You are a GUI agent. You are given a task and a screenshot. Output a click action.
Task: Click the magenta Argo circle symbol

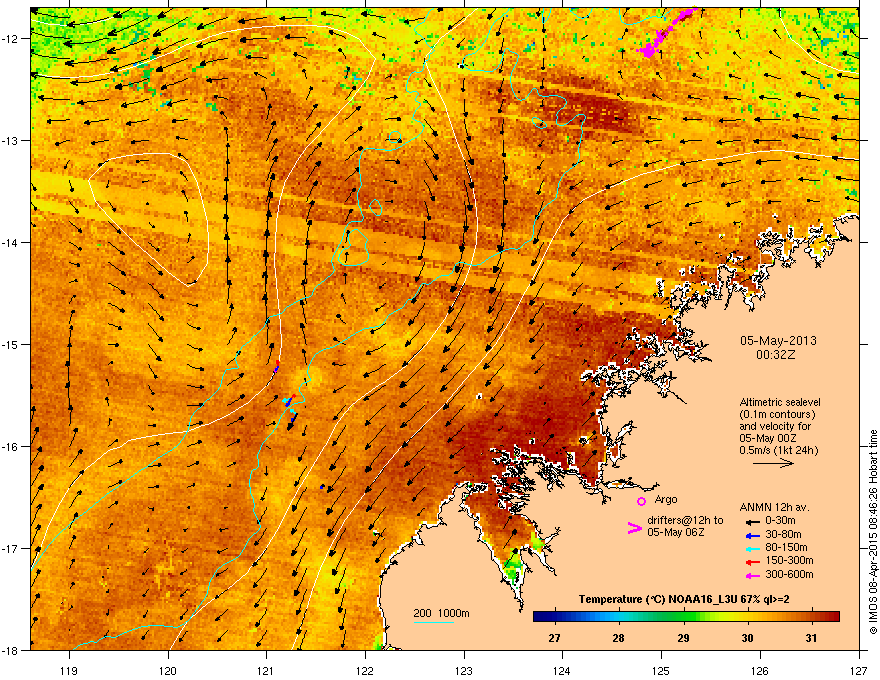pyautogui.click(x=641, y=501)
